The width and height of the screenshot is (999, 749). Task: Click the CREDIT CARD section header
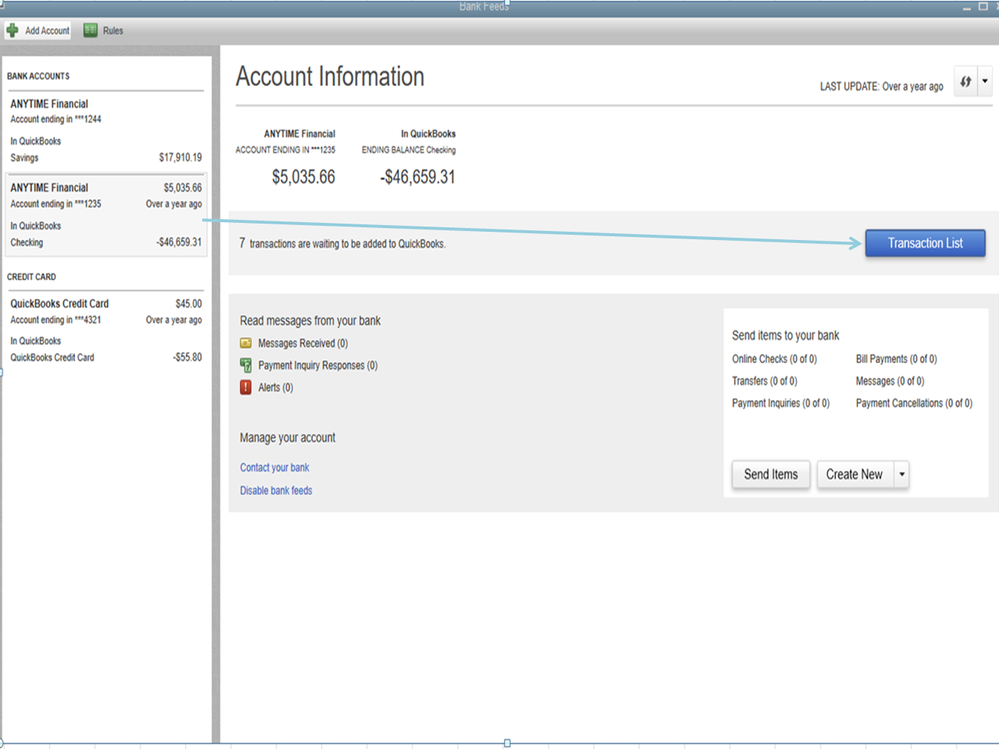click(31, 277)
